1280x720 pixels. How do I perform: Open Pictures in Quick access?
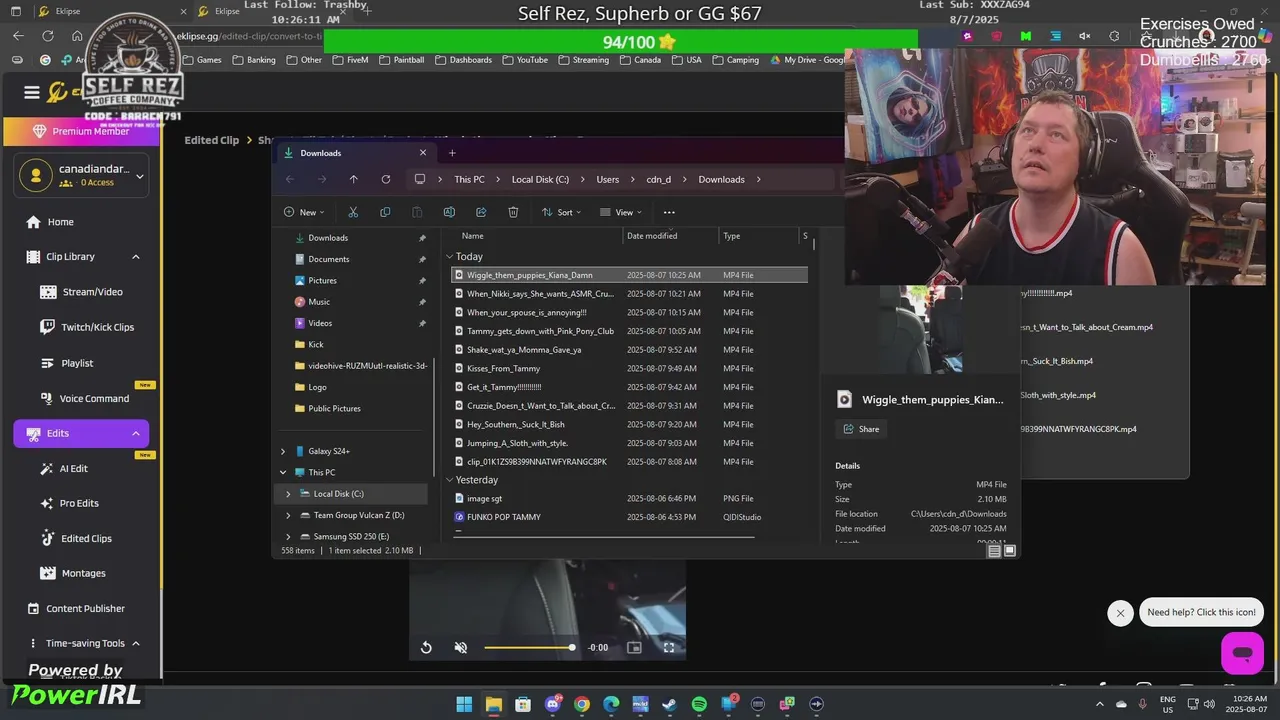pos(322,280)
